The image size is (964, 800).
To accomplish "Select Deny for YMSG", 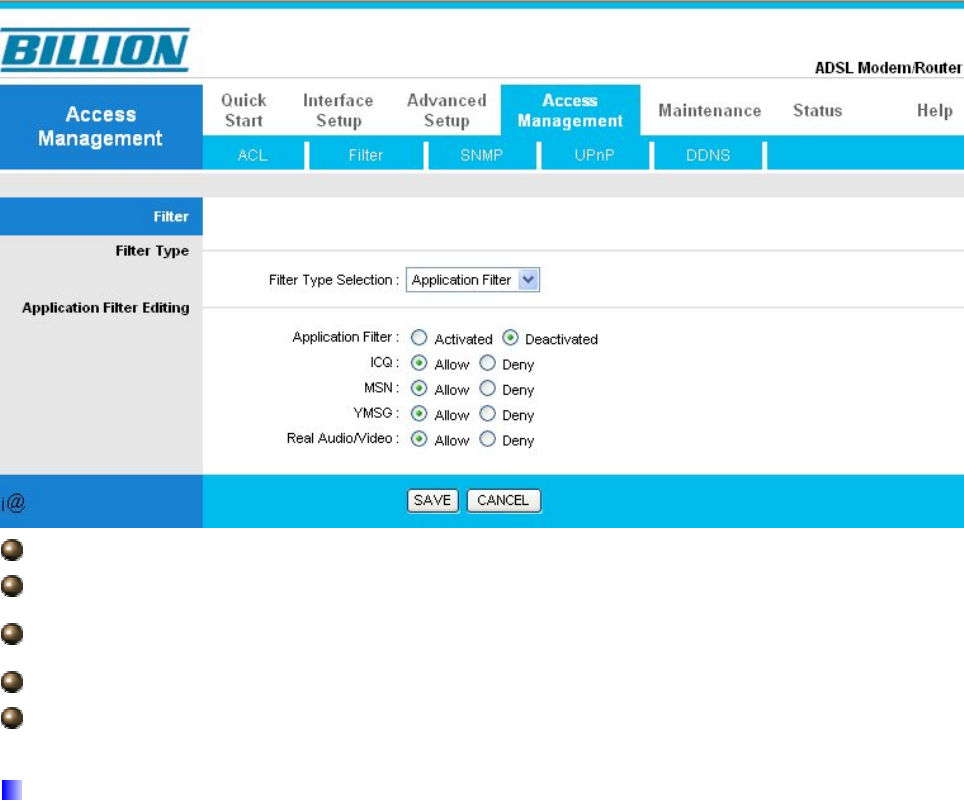I will 488,413.
